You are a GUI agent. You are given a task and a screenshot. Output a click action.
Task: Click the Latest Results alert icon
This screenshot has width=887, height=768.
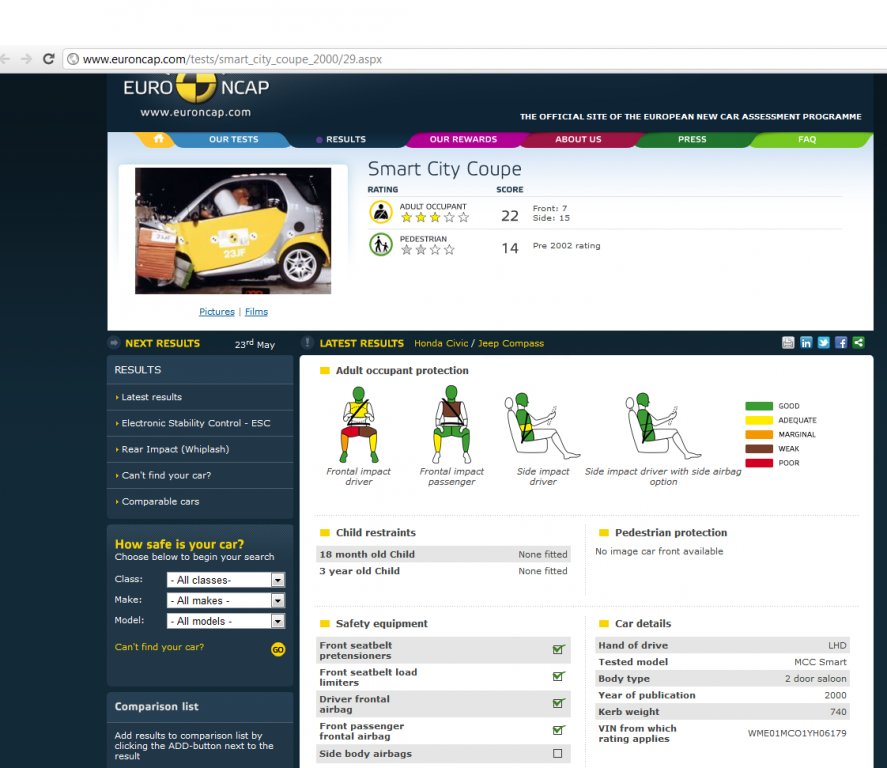tap(307, 342)
